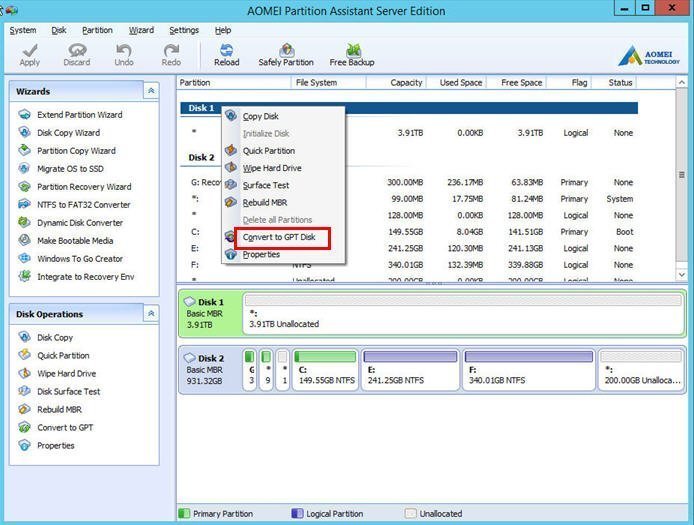The image size is (694, 525).
Task: Click the Flag column header
Action: pyautogui.click(x=569, y=83)
